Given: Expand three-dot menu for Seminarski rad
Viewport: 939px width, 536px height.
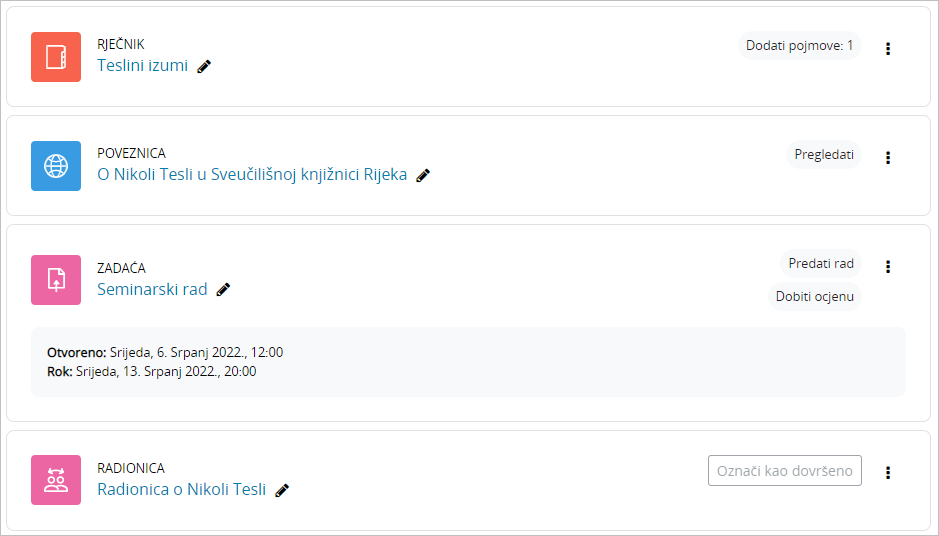Looking at the screenshot, I should pos(888,266).
